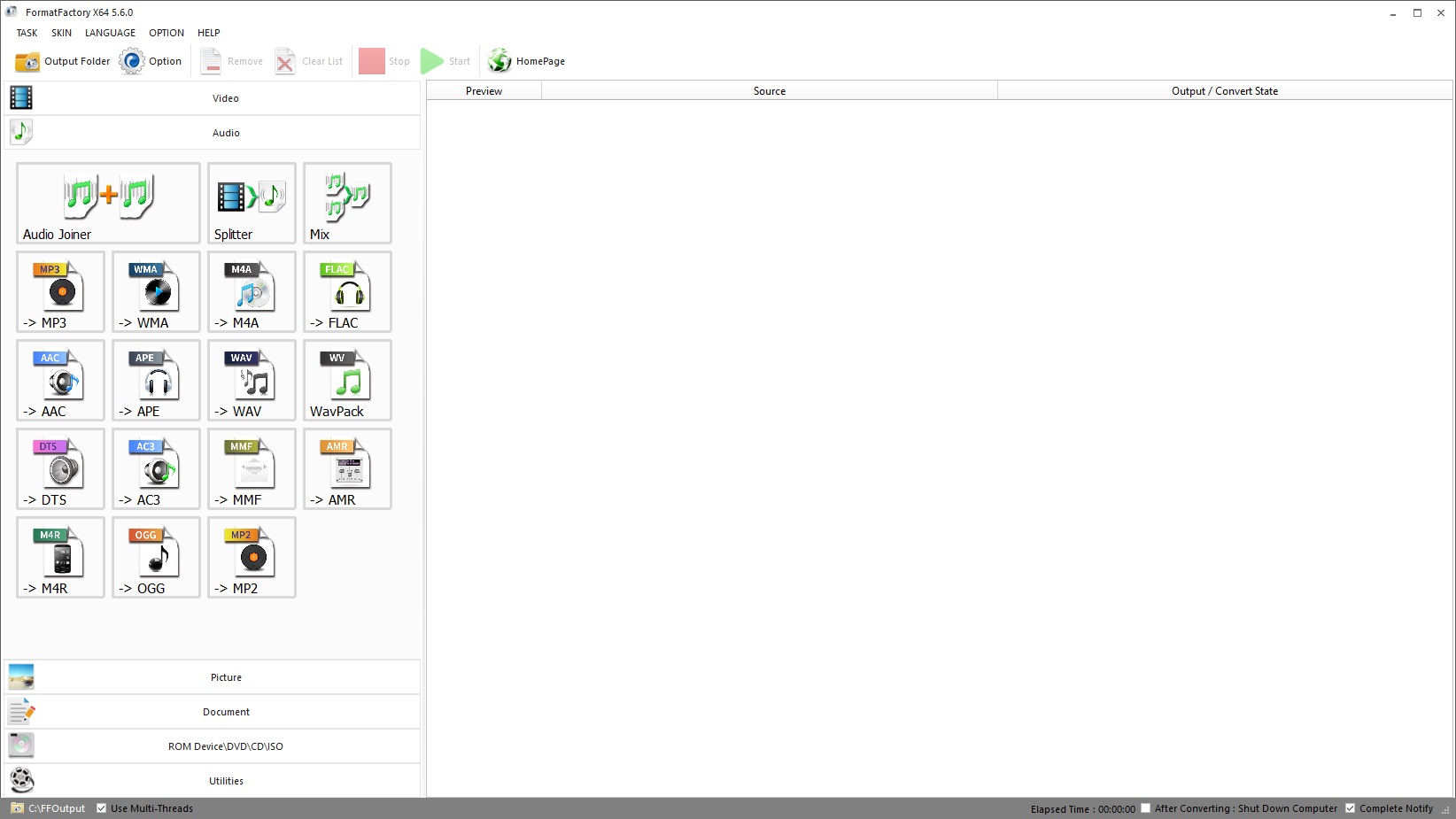
Task: Open the HomePage link in toolbar
Action: [x=526, y=61]
